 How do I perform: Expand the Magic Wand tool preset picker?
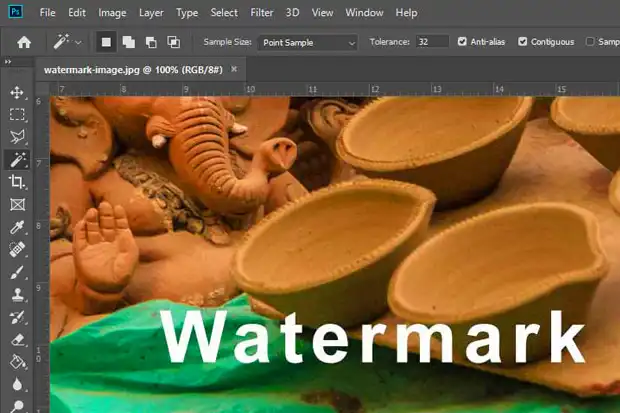pyautogui.click(x=78, y=43)
